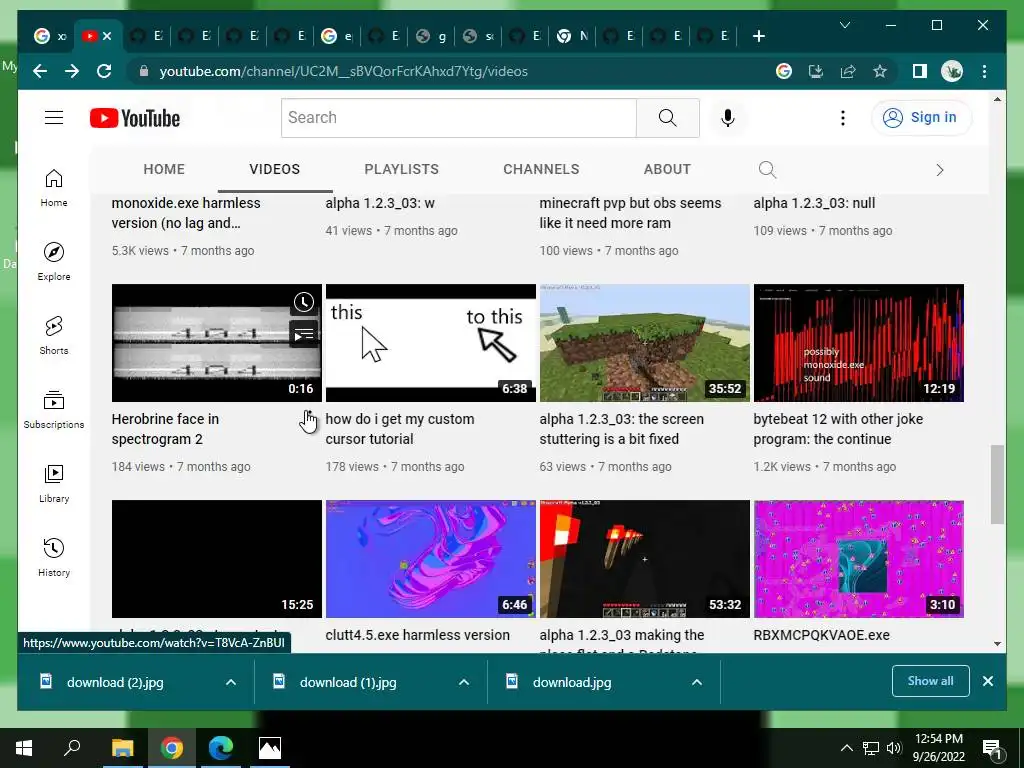Image resolution: width=1024 pixels, height=768 pixels.
Task: Open YouTube settings three-dot menu
Action: (842, 118)
